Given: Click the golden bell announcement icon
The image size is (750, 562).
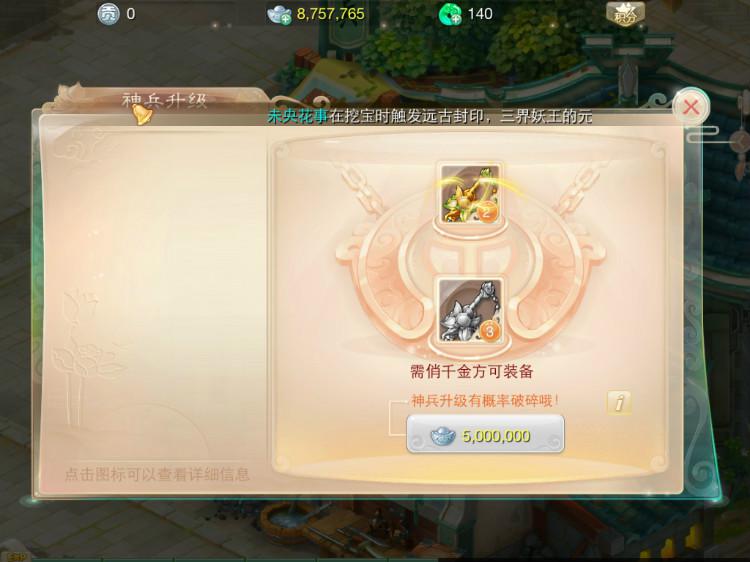Looking at the screenshot, I should point(141,114).
